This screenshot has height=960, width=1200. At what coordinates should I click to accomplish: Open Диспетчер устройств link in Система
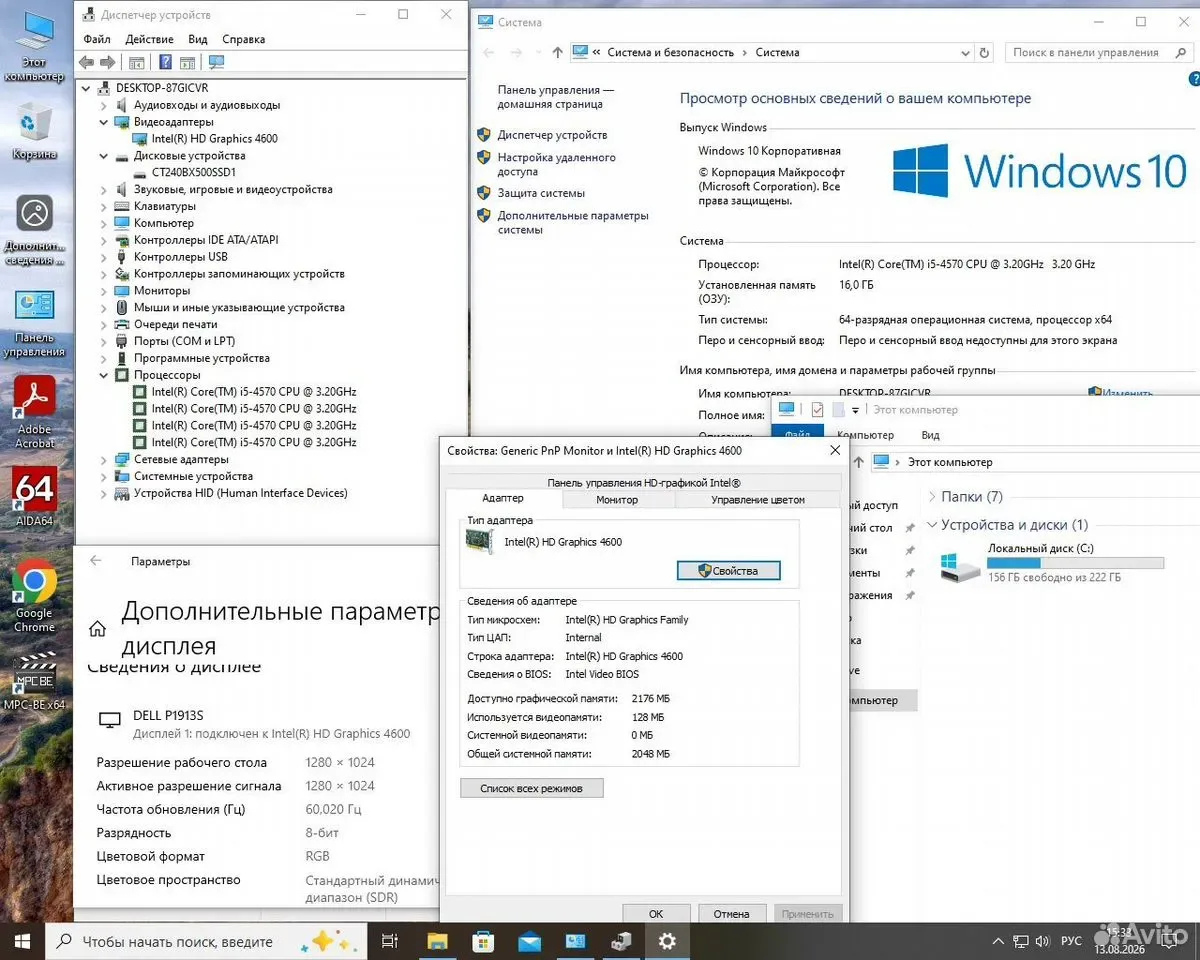pyautogui.click(x=552, y=135)
